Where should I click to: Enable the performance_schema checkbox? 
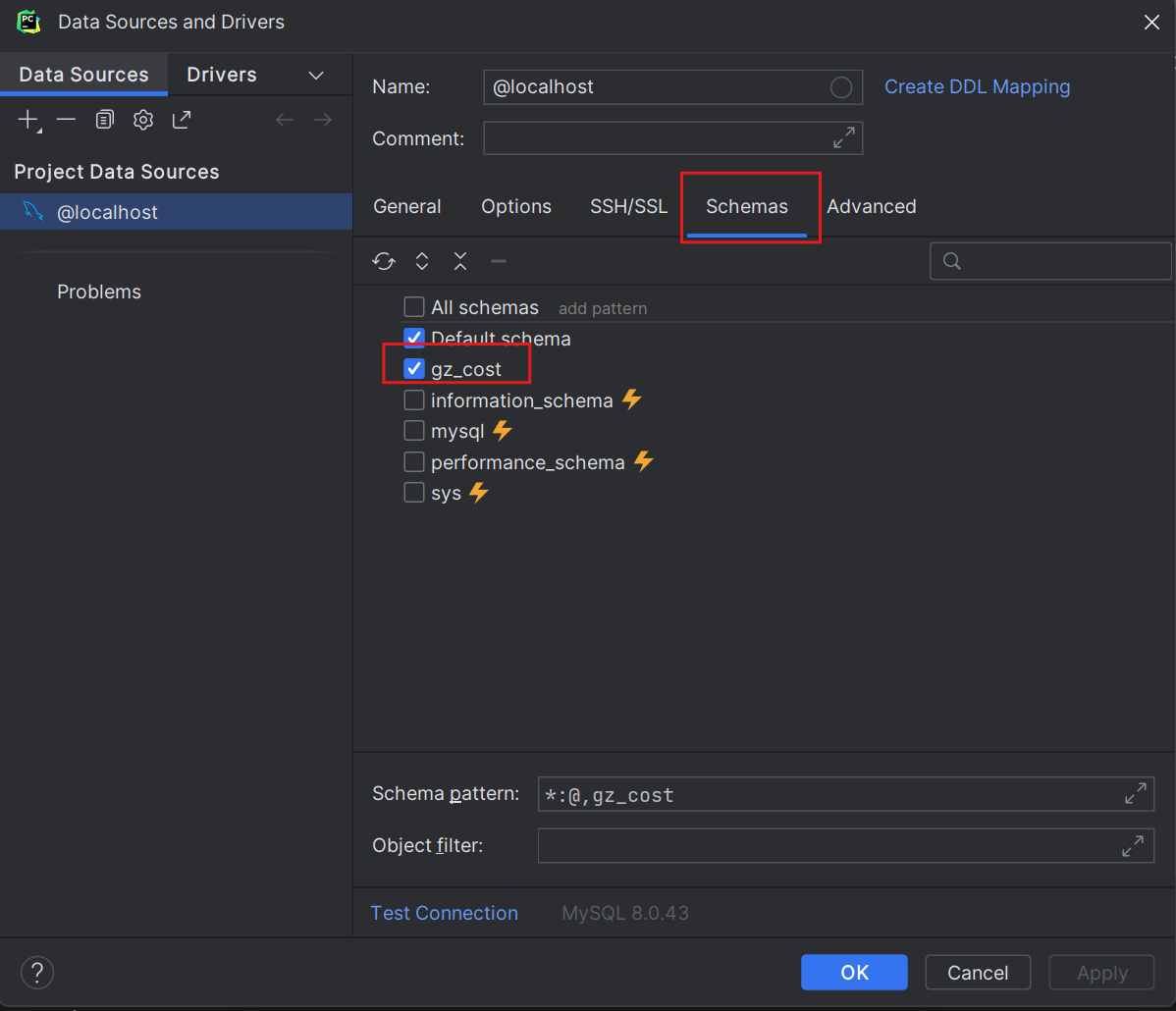pos(414,461)
